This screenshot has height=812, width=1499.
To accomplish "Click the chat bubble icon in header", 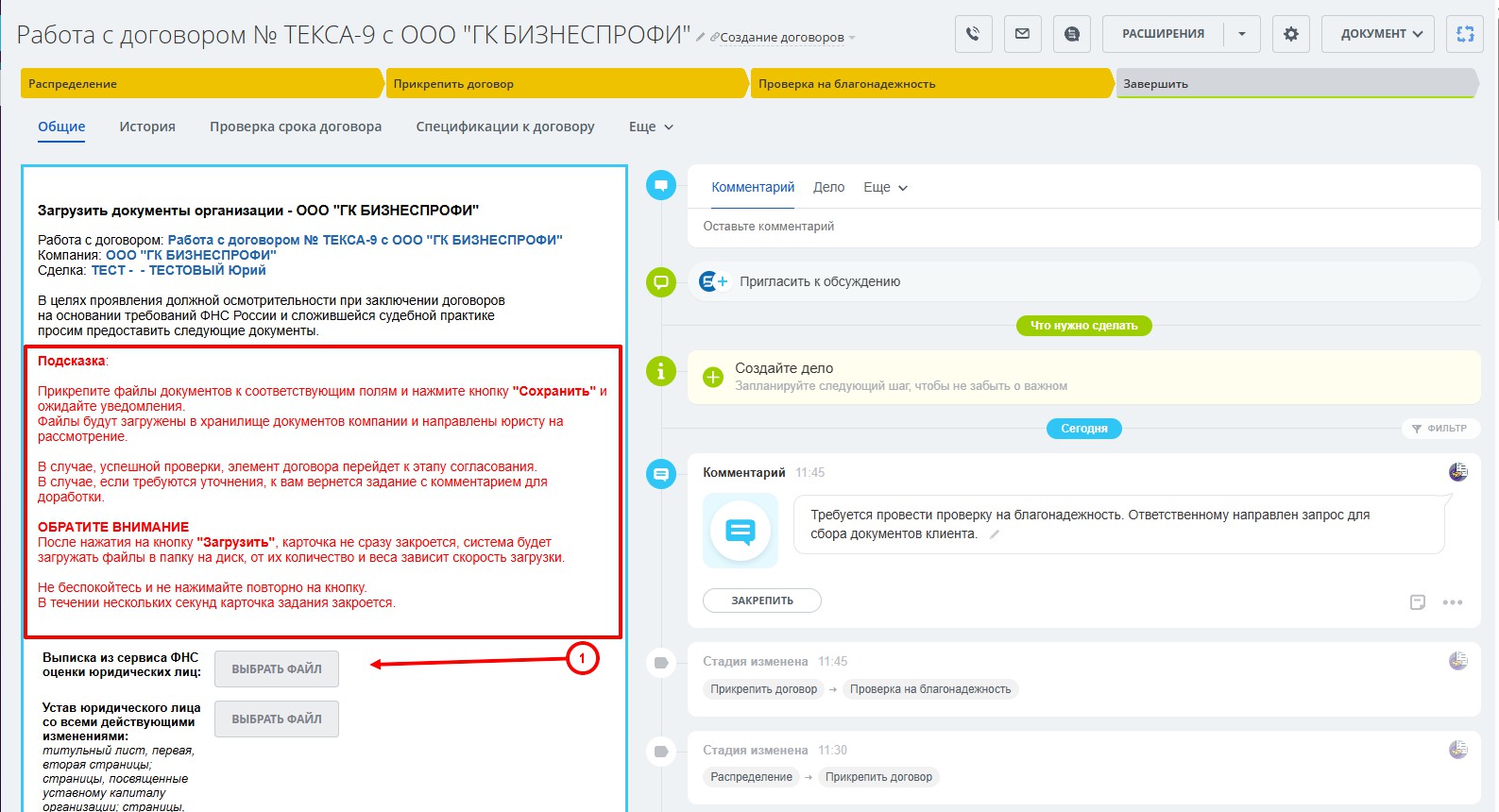I will pos(1071,34).
